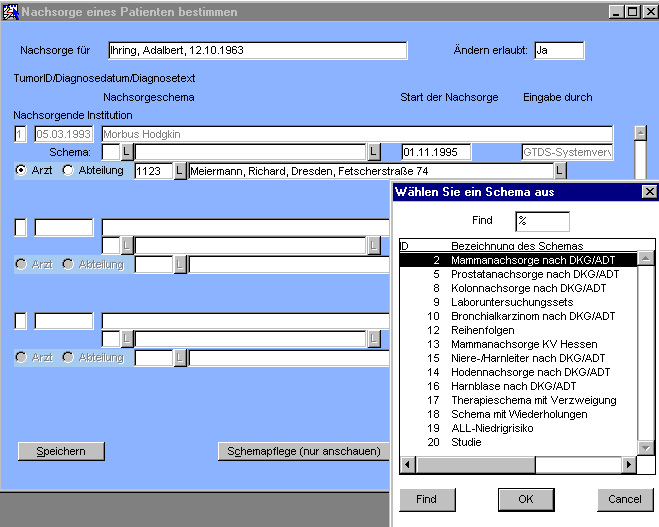Click the Find text field containing %

(542, 221)
